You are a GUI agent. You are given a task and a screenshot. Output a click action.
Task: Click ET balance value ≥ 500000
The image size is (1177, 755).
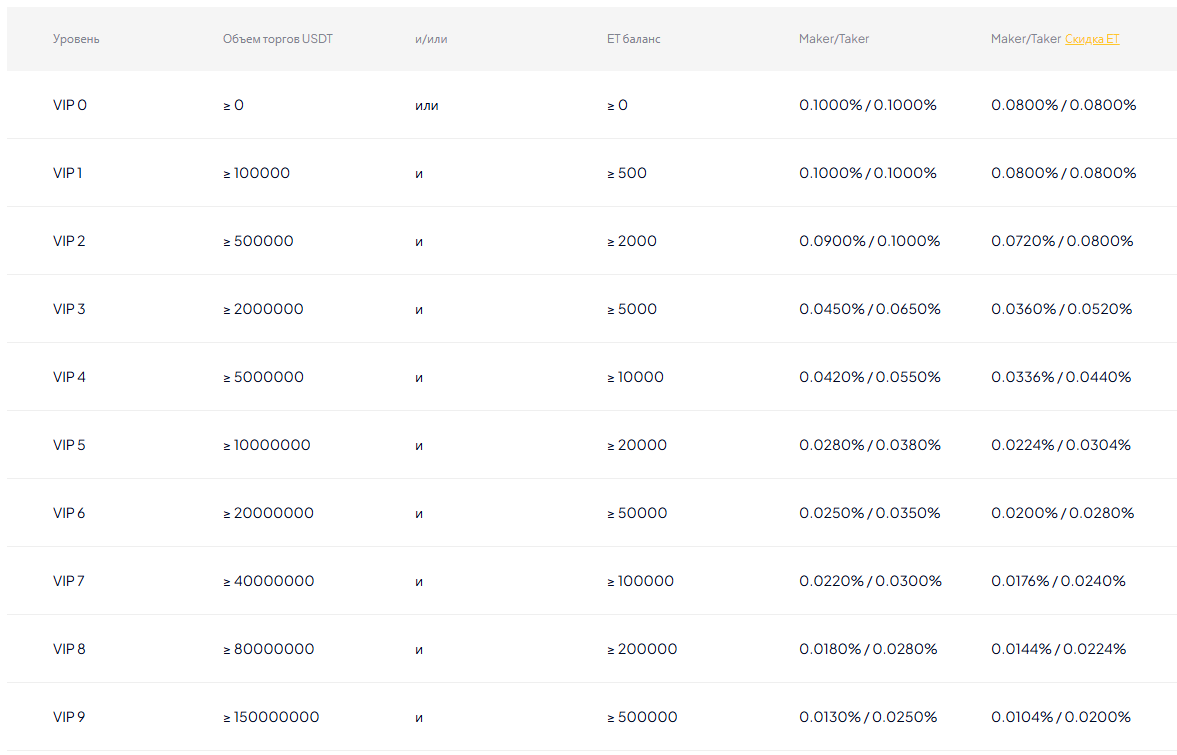(x=642, y=717)
